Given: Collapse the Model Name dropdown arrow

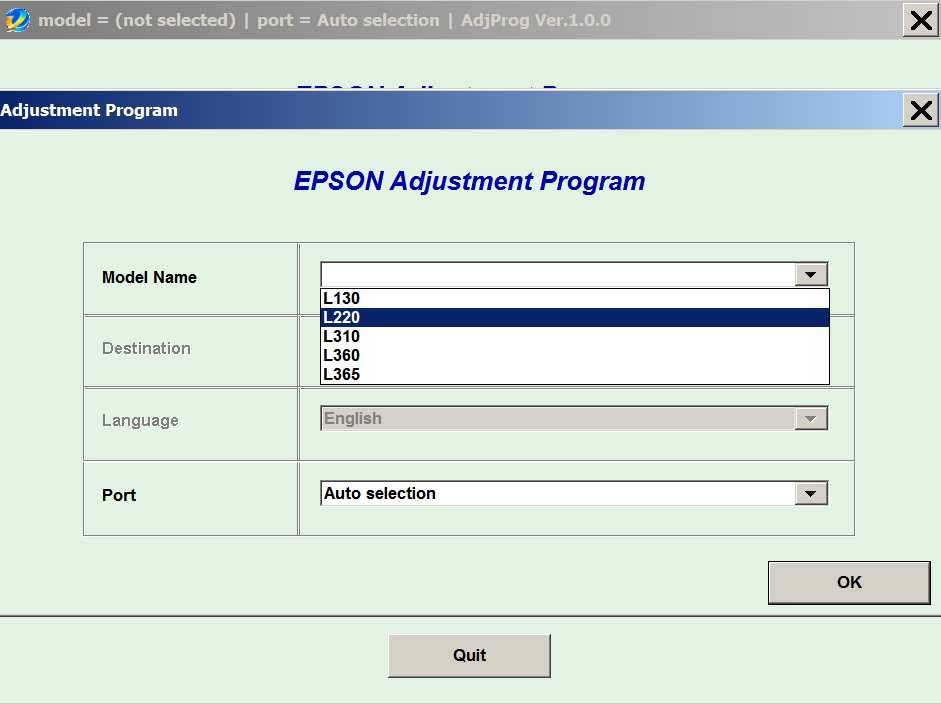Looking at the screenshot, I should point(811,275).
